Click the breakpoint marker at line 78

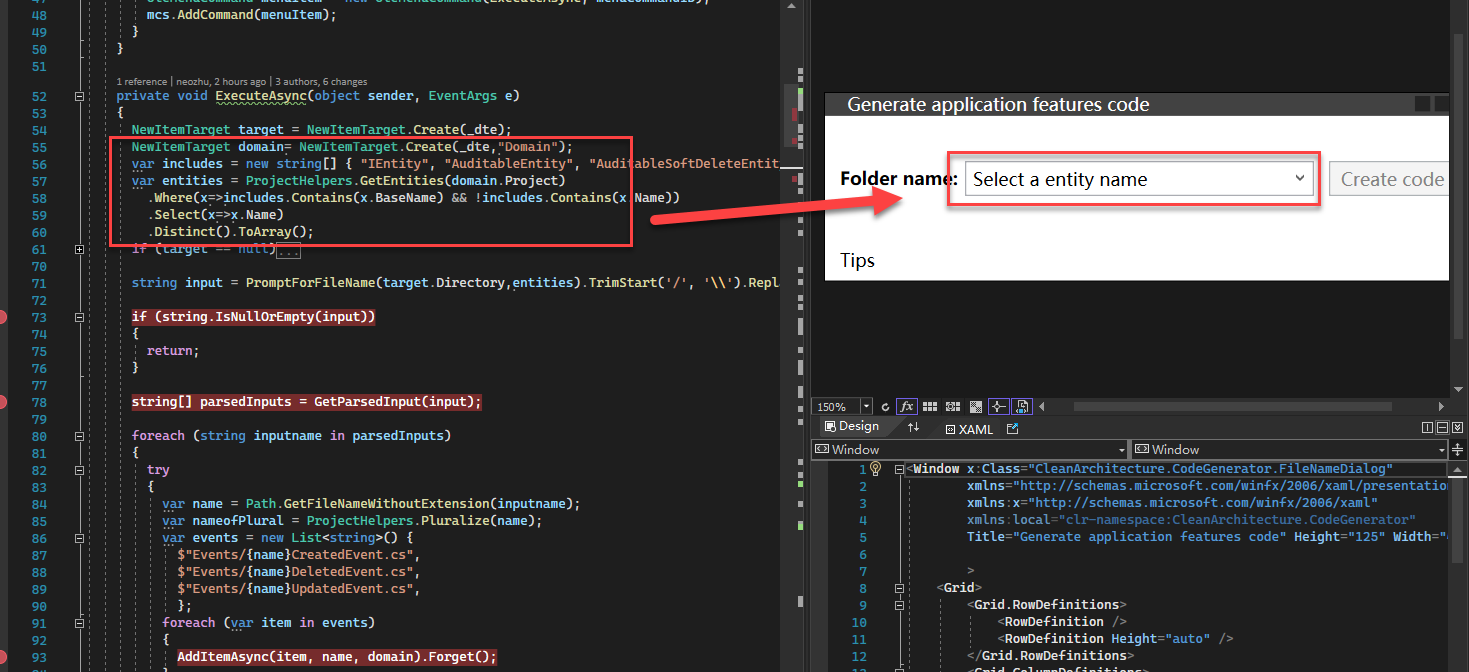click(4, 402)
